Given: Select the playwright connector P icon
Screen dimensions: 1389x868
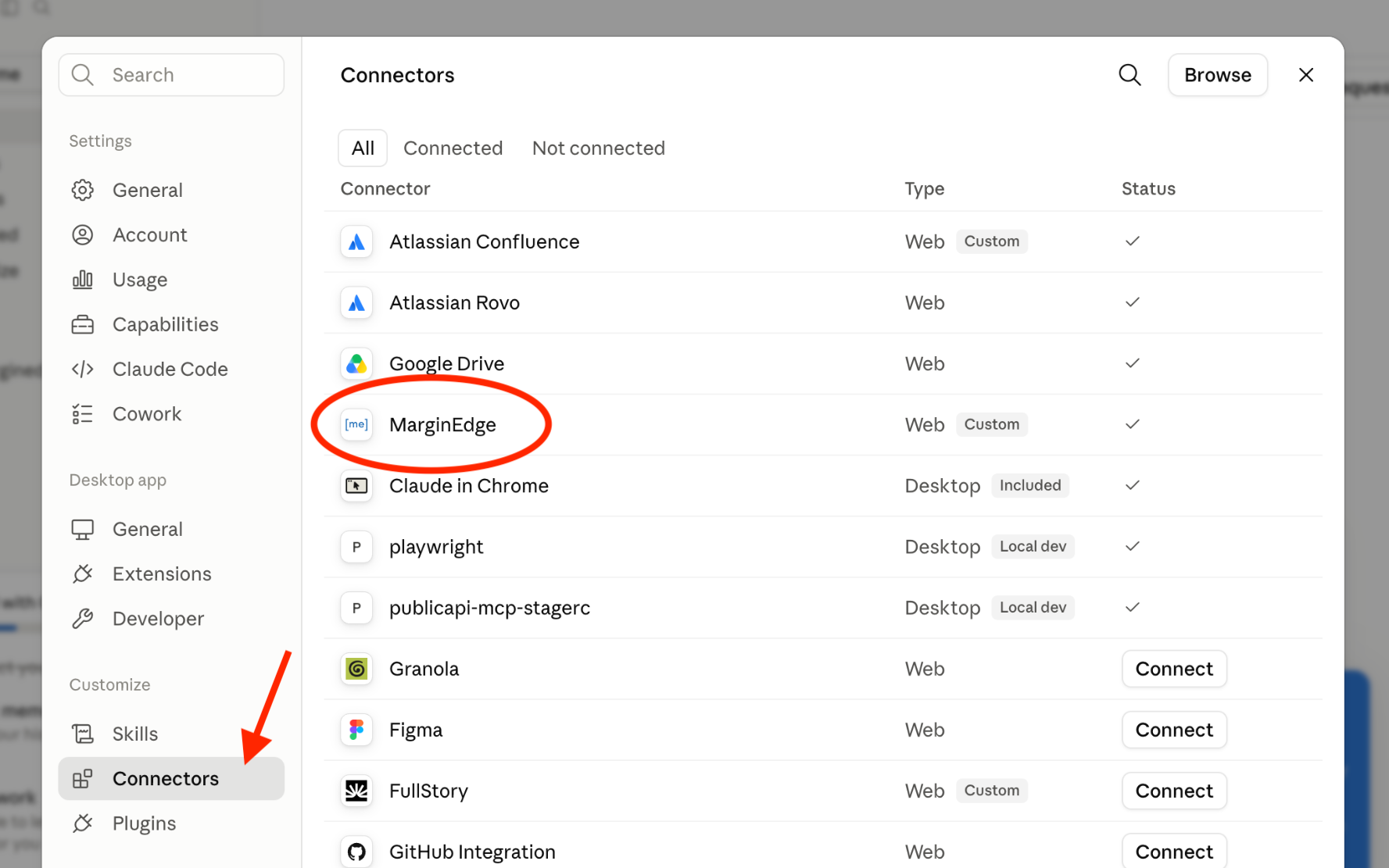Looking at the screenshot, I should tap(356, 547).
